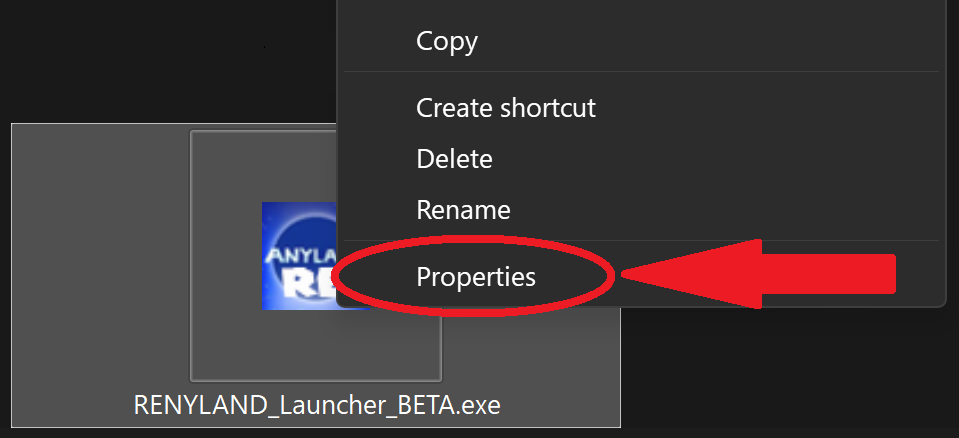Click the separator line below Copy
Image resolution: width=959 pixels, height=438 pixels.
click(x=641, y=72)
